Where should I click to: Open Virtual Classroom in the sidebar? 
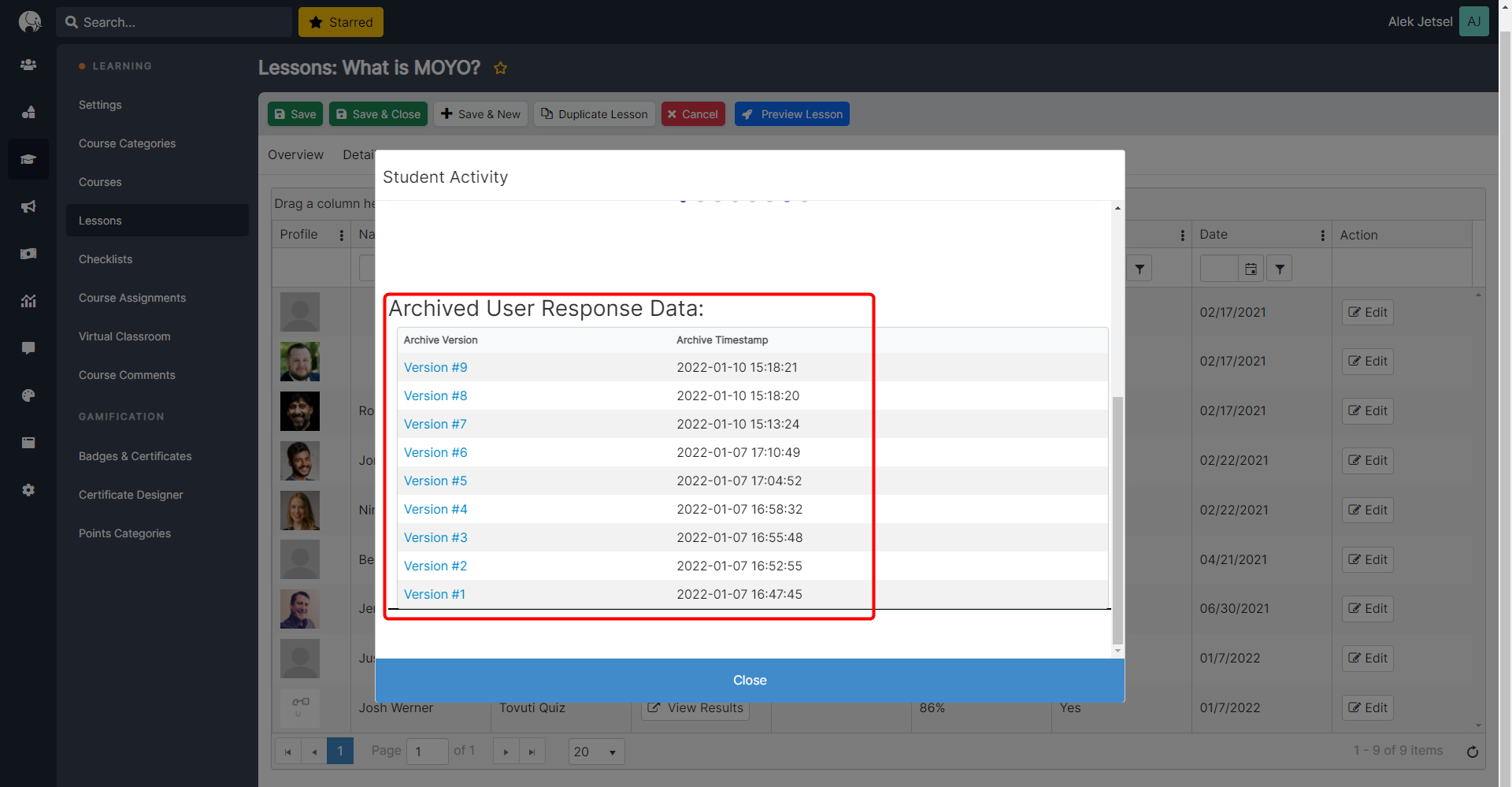[x=124, y=336]
